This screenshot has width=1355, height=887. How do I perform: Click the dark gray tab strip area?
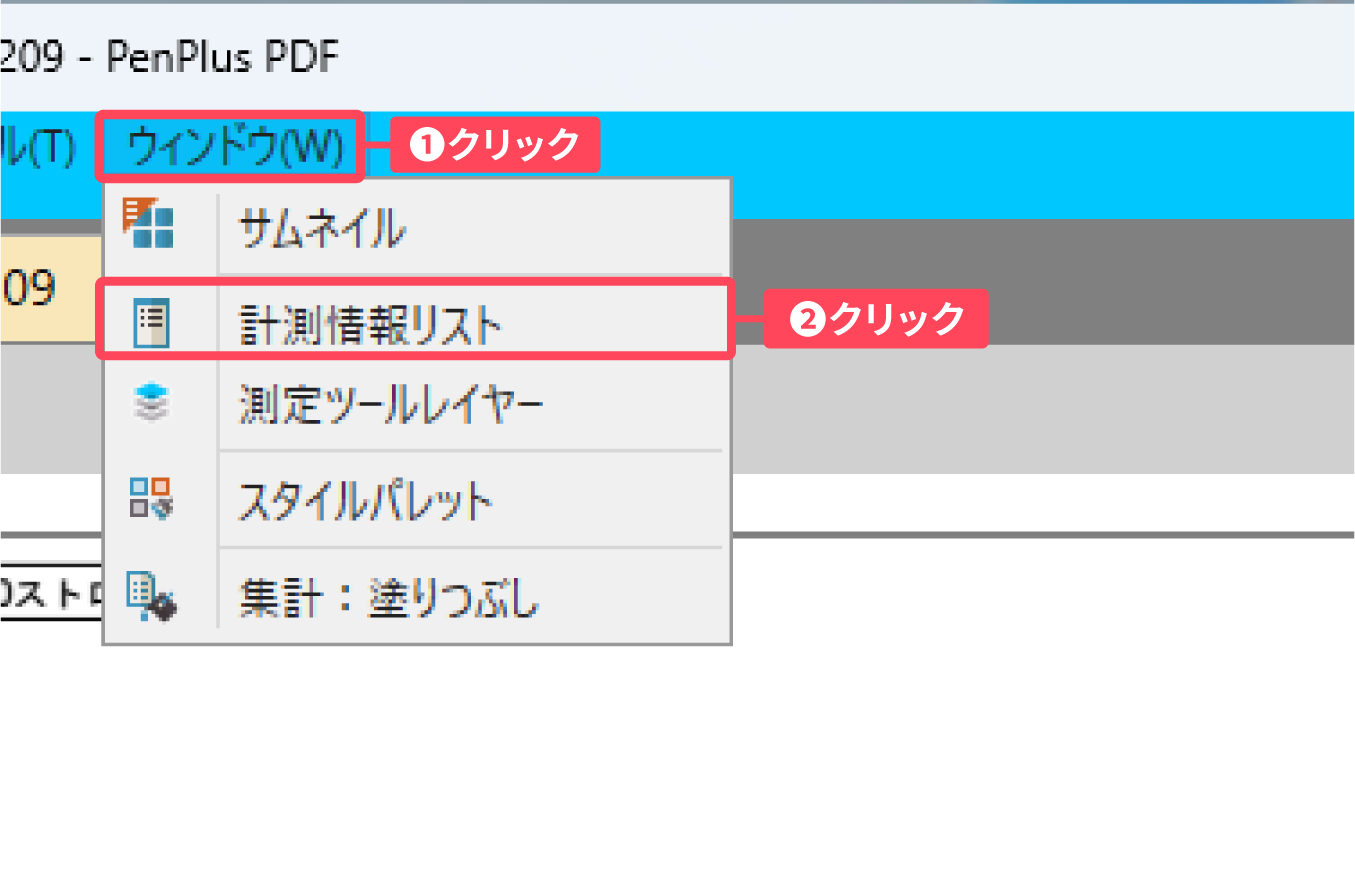tap(1100, 280)
